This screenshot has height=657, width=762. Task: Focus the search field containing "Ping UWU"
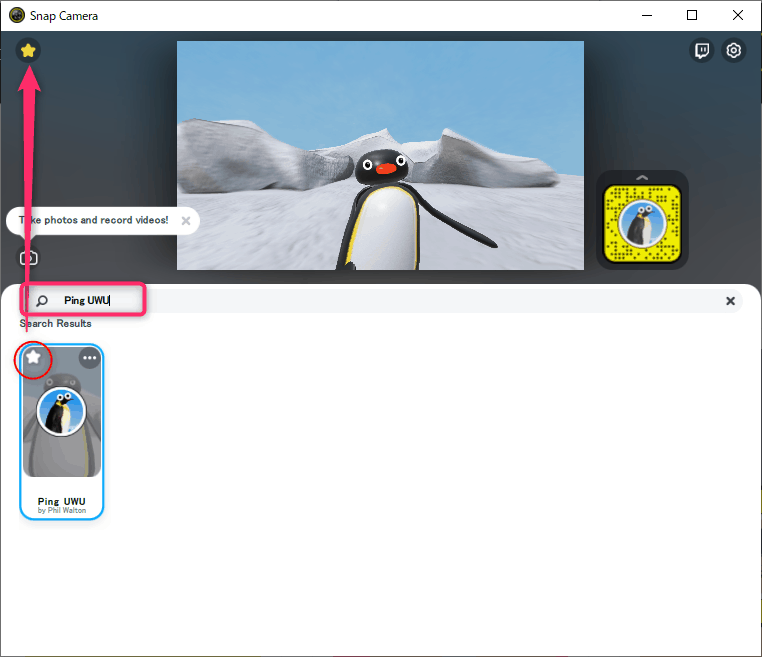point(380,300)
